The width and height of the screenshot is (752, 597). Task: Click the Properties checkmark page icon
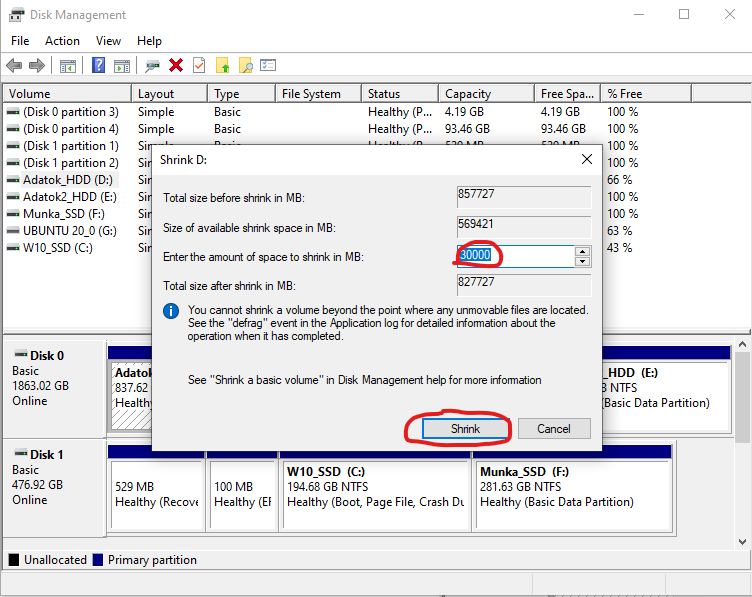pos(199,65)
